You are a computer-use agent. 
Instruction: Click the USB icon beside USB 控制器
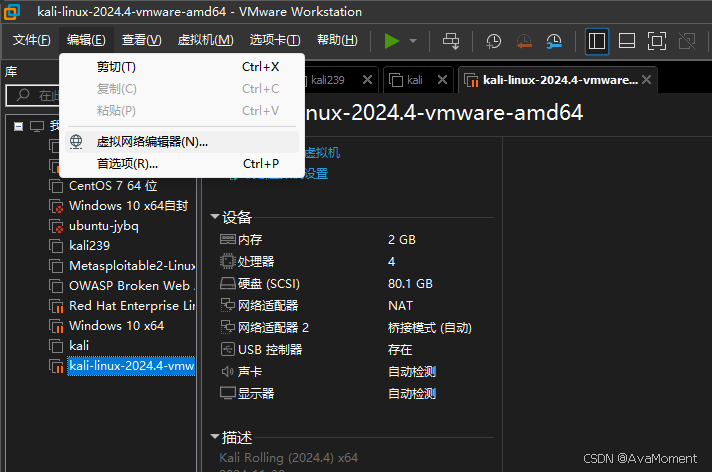227,349
